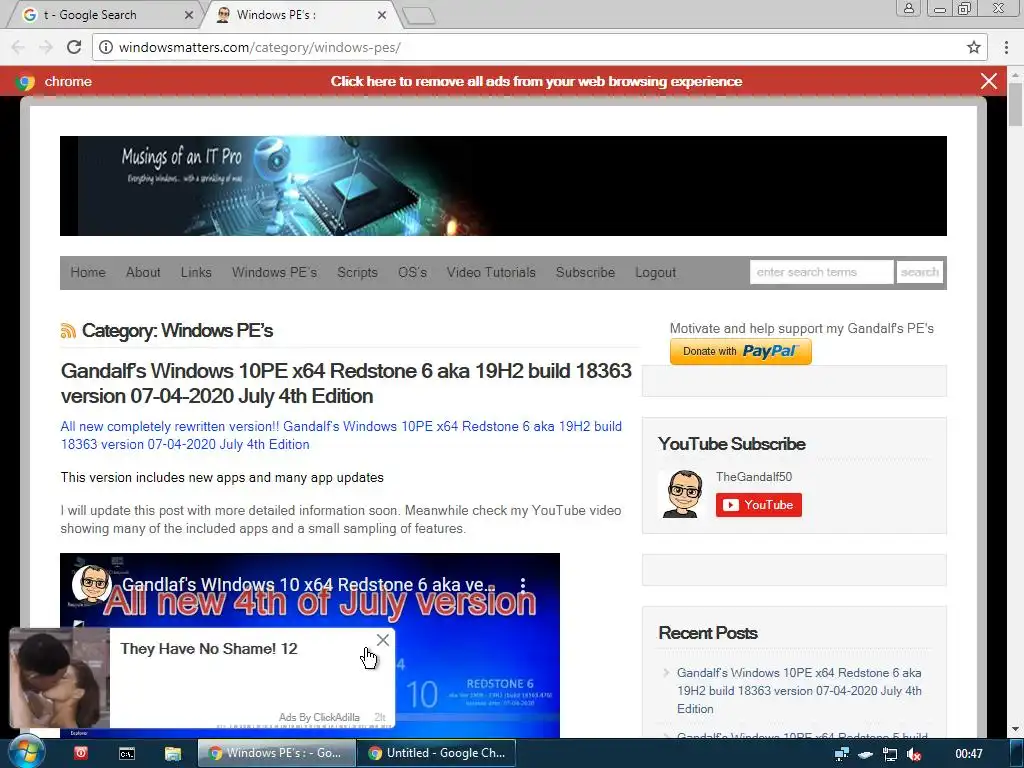
Task: Click the site search button
Action: coord(920,272)
